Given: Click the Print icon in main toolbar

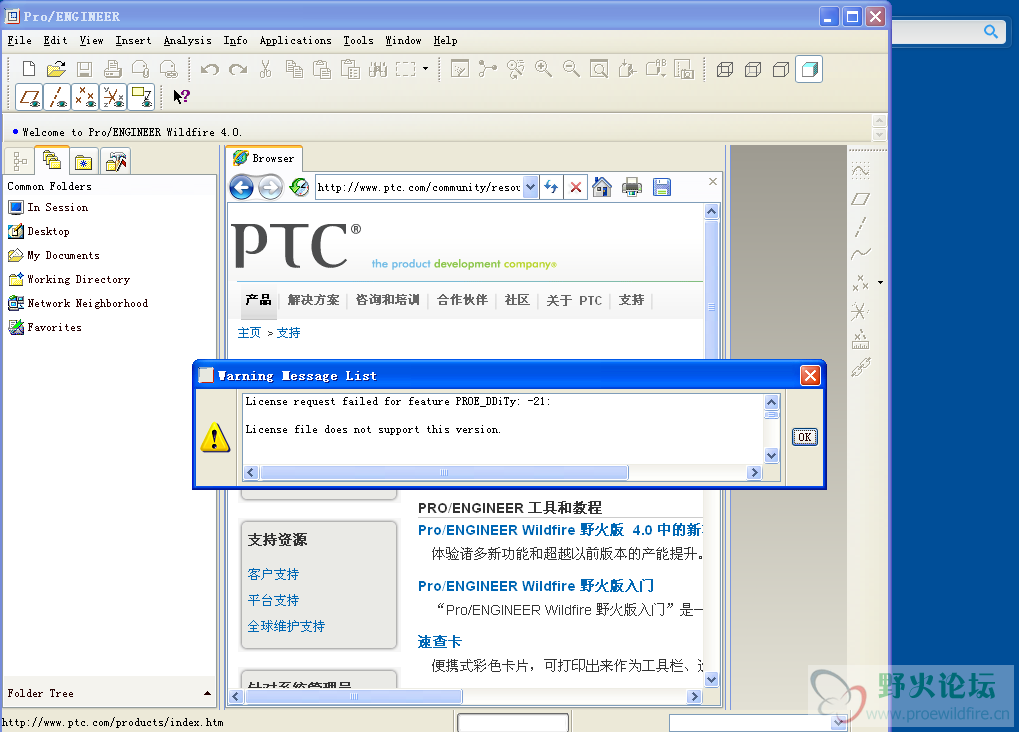Looking at the screenshot, I should (x=112, y=69).
